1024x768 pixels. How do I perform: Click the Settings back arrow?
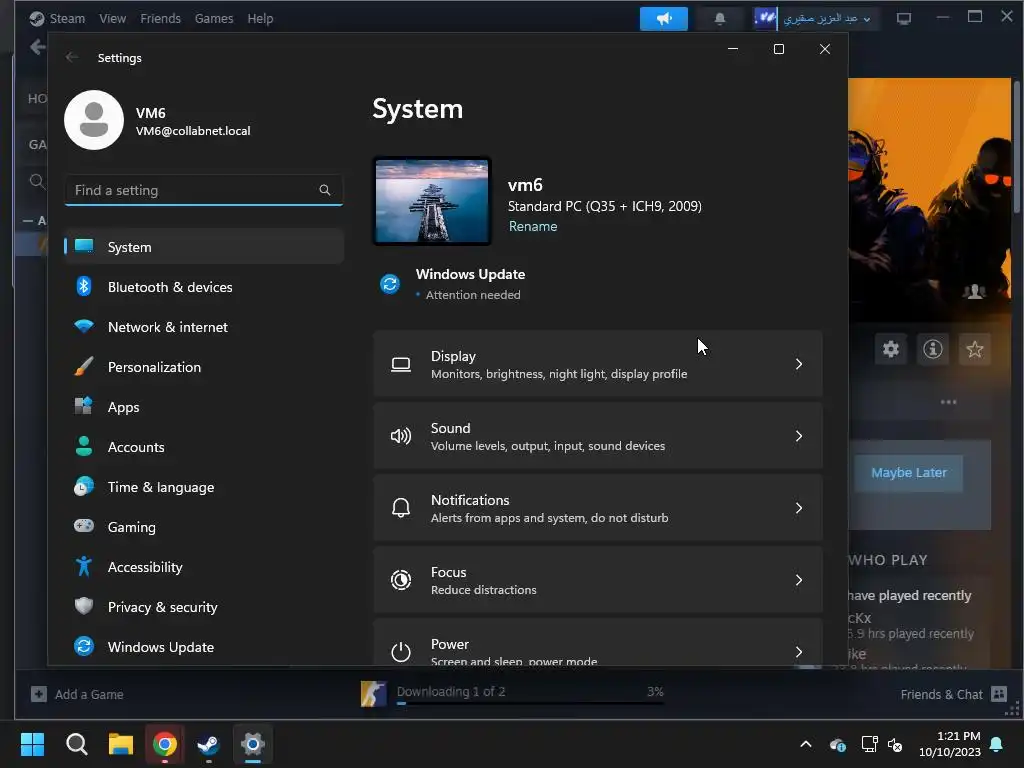tap(72, 57)
